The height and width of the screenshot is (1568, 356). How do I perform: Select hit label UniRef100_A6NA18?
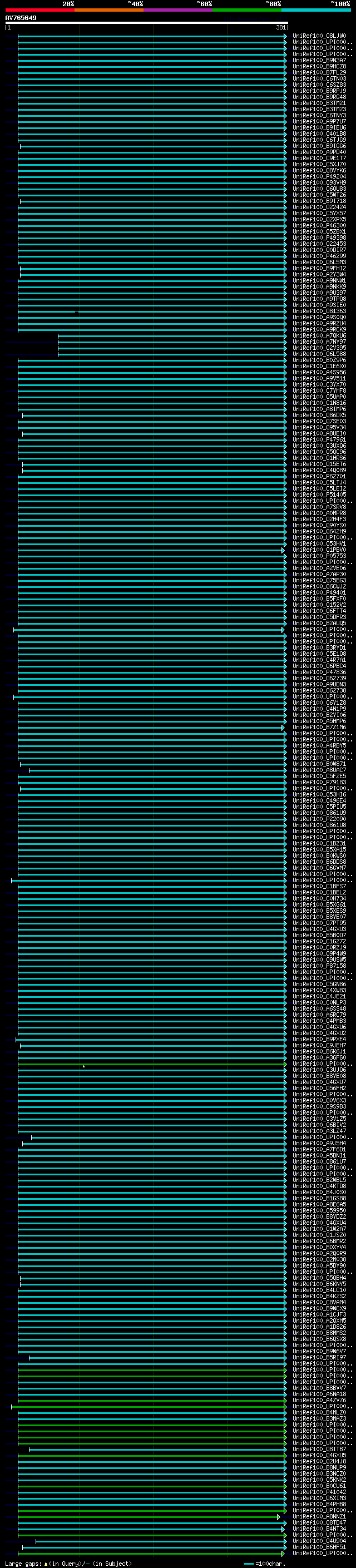click(319, 1394)
